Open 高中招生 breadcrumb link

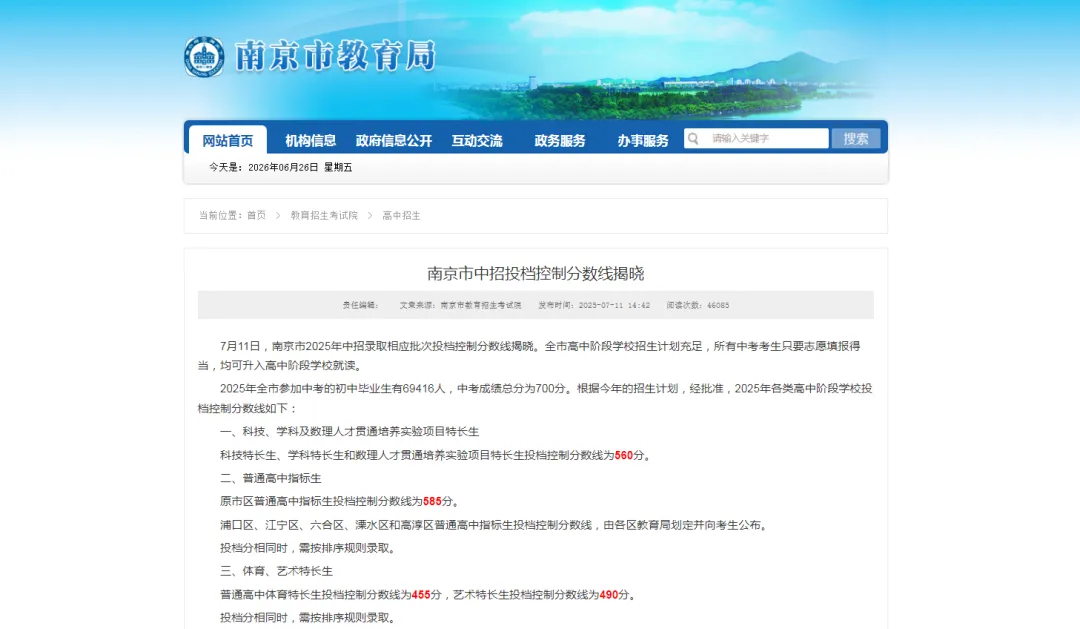tap(401, 216)
